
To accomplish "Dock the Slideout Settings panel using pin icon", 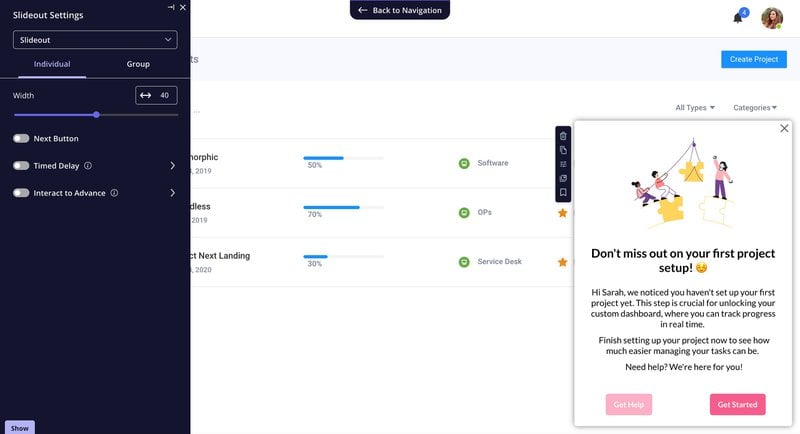I will coord(171,7).
